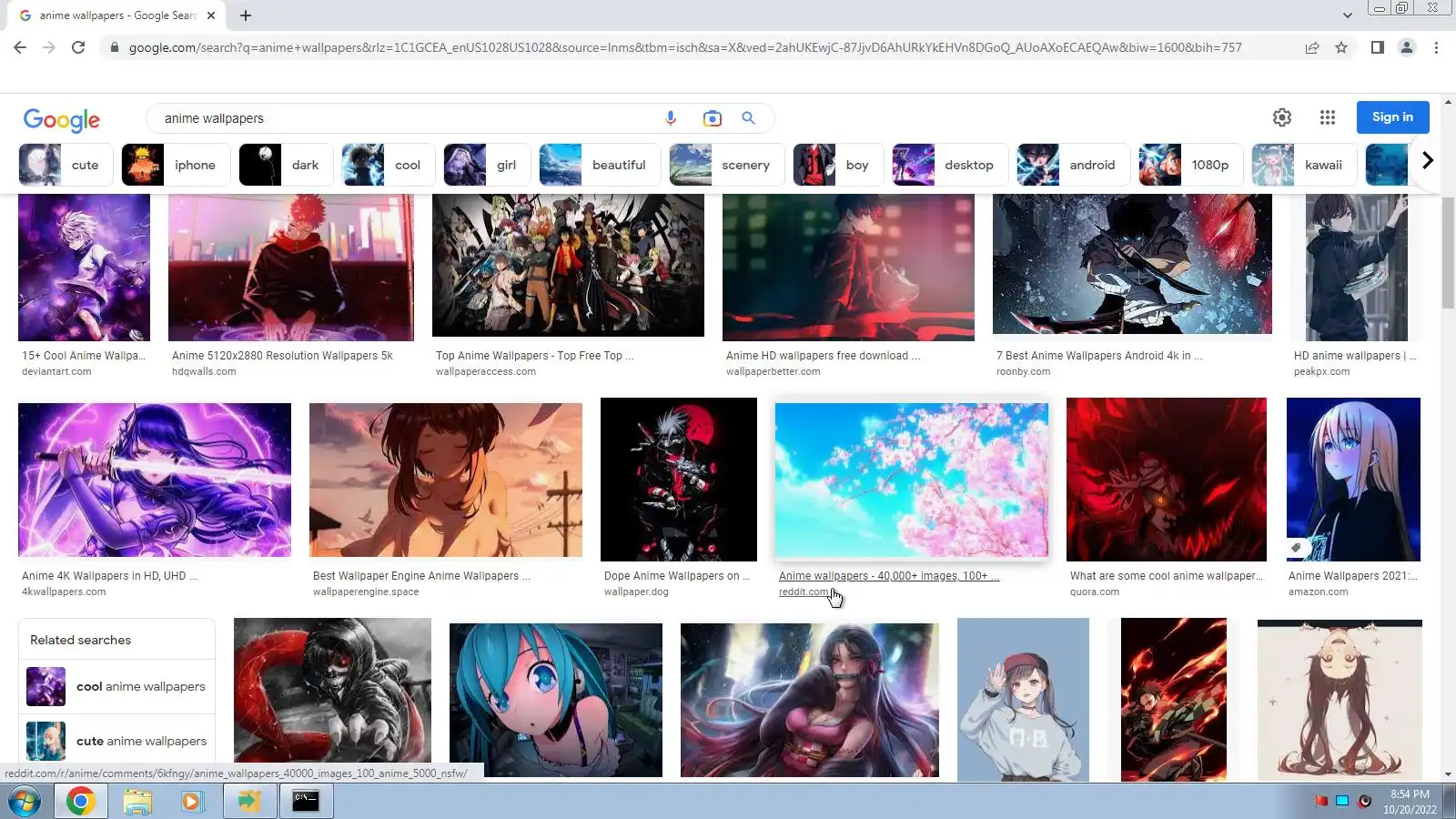Share this page from the address bar

(1312, 47)
